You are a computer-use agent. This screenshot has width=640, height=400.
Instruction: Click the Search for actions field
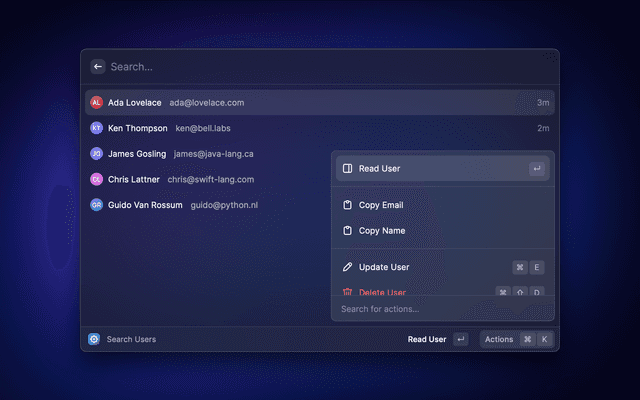click(442, 309)
